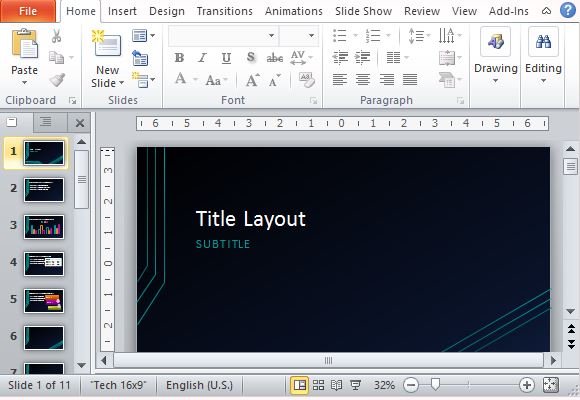Expand the Drawing group button
This screenshot has height=400, width=580.
pos(496,56)
